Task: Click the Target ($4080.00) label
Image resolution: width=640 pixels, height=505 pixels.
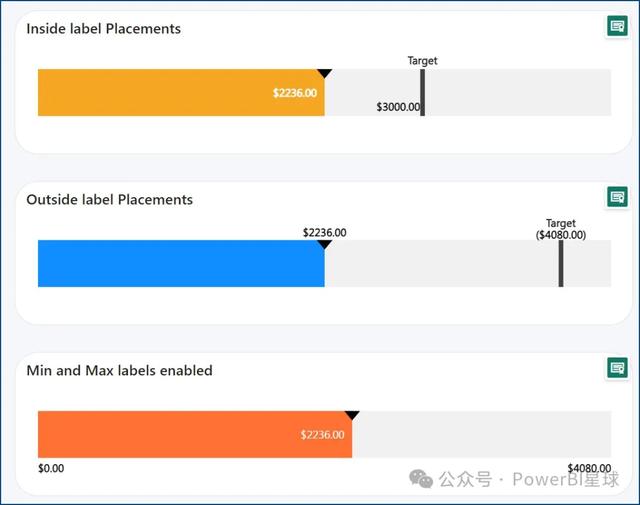Action: click(x=561, y=229)
